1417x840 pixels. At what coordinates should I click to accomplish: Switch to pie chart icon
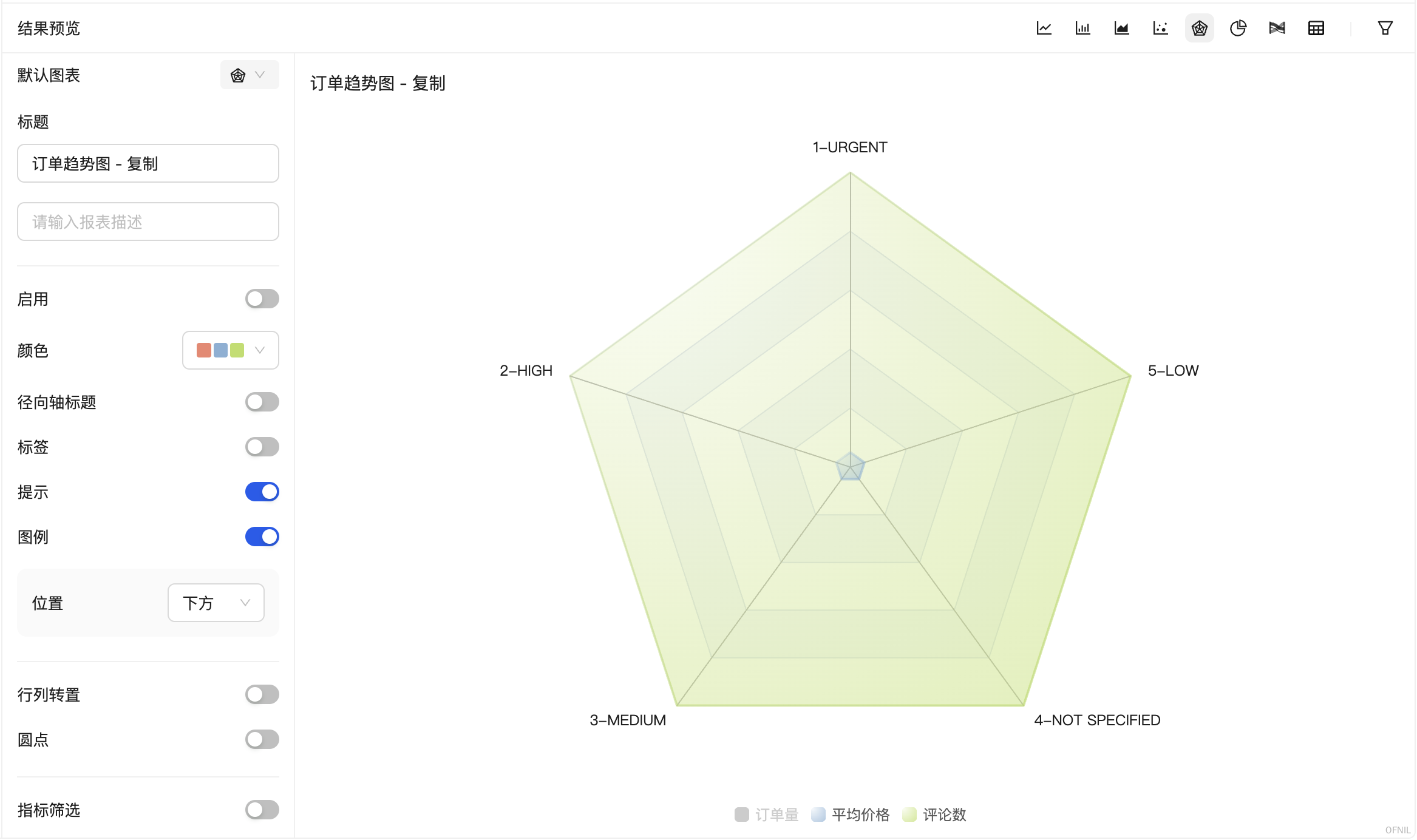coord(1238,28)
